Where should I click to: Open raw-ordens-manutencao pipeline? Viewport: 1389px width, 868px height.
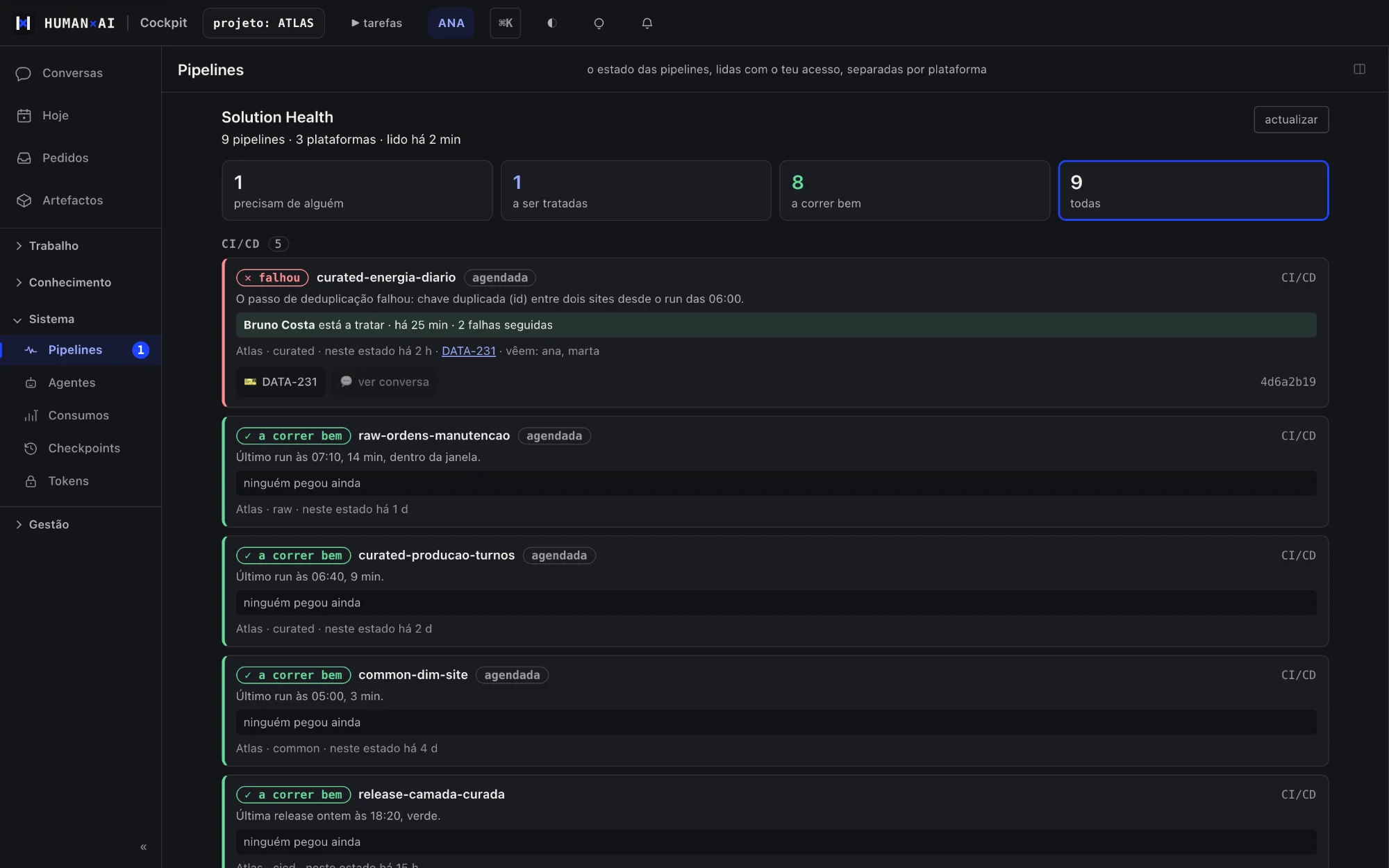coord(434,436)
